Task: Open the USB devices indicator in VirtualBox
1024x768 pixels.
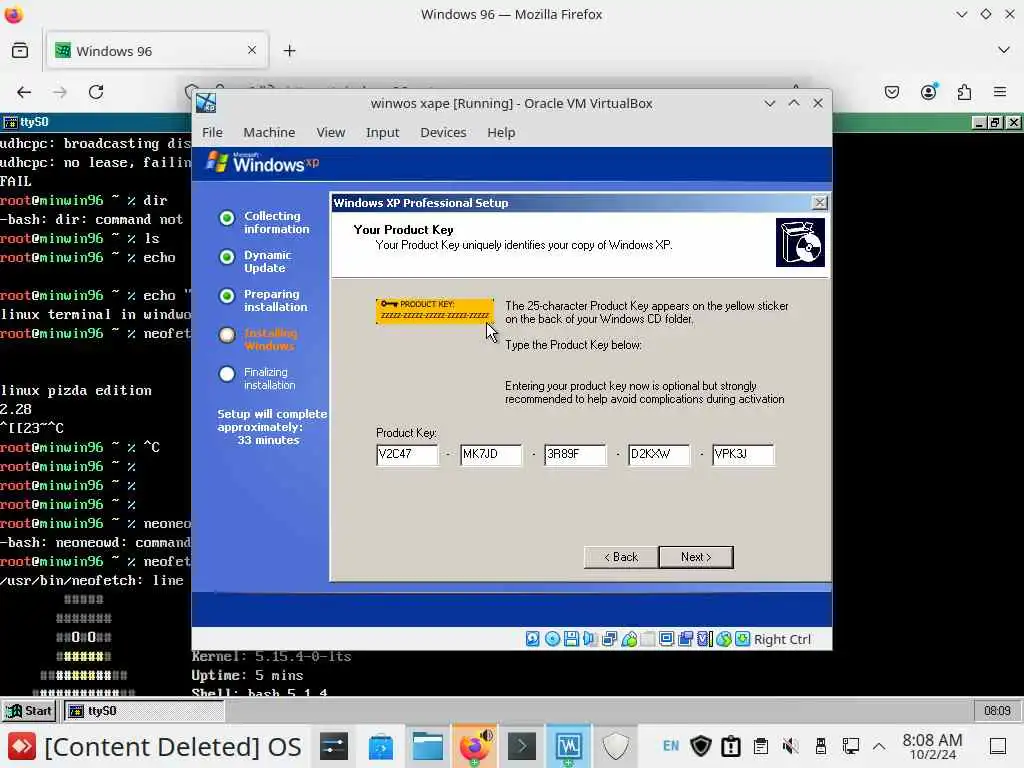Action: [629, 639]
